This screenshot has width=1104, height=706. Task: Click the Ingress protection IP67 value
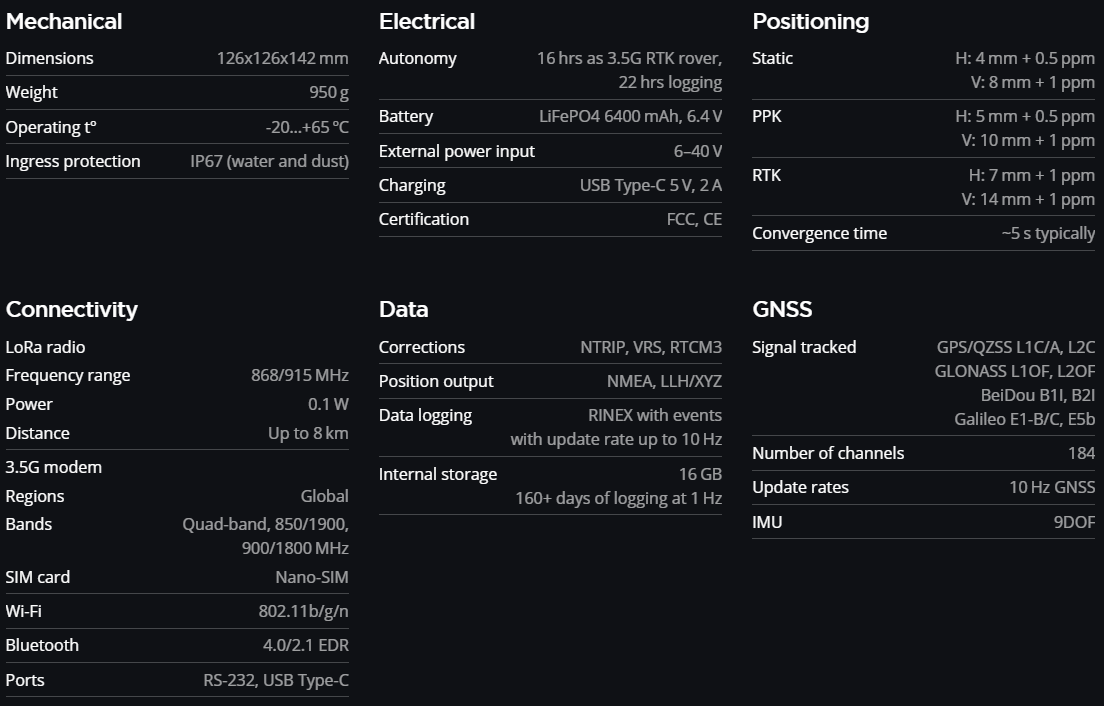269,161
